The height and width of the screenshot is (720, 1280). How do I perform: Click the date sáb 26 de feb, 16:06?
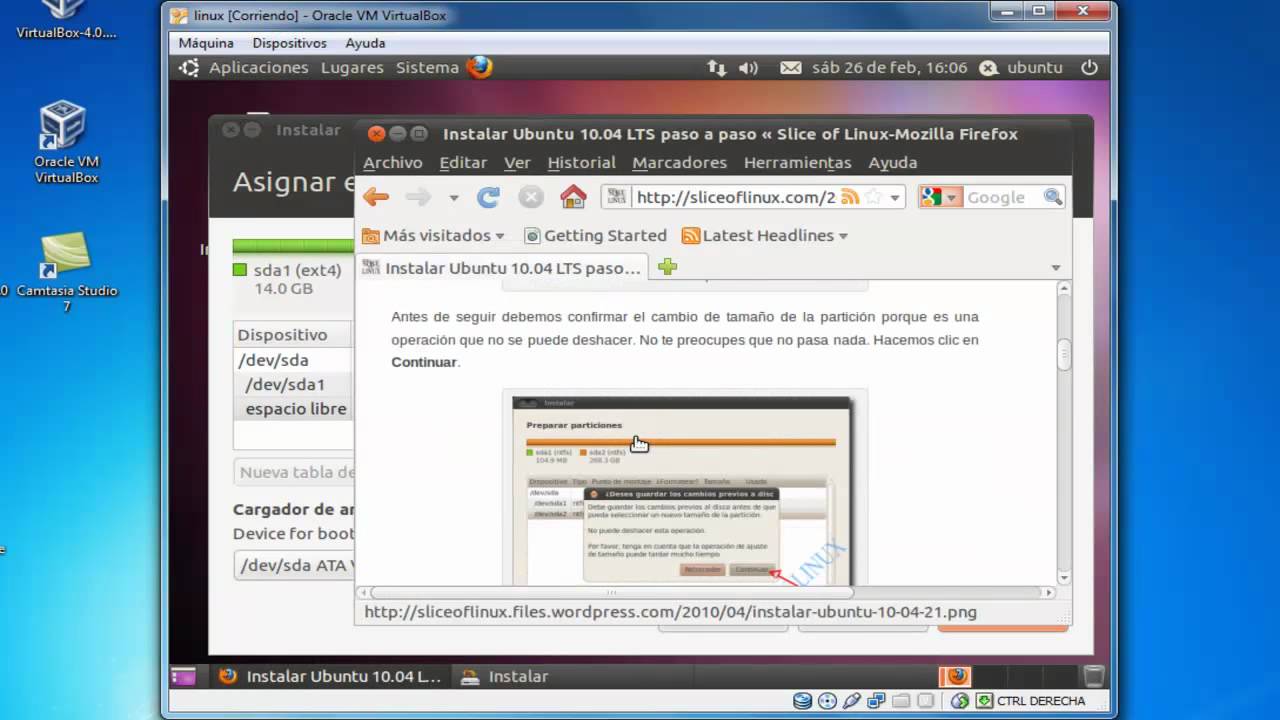889,67
